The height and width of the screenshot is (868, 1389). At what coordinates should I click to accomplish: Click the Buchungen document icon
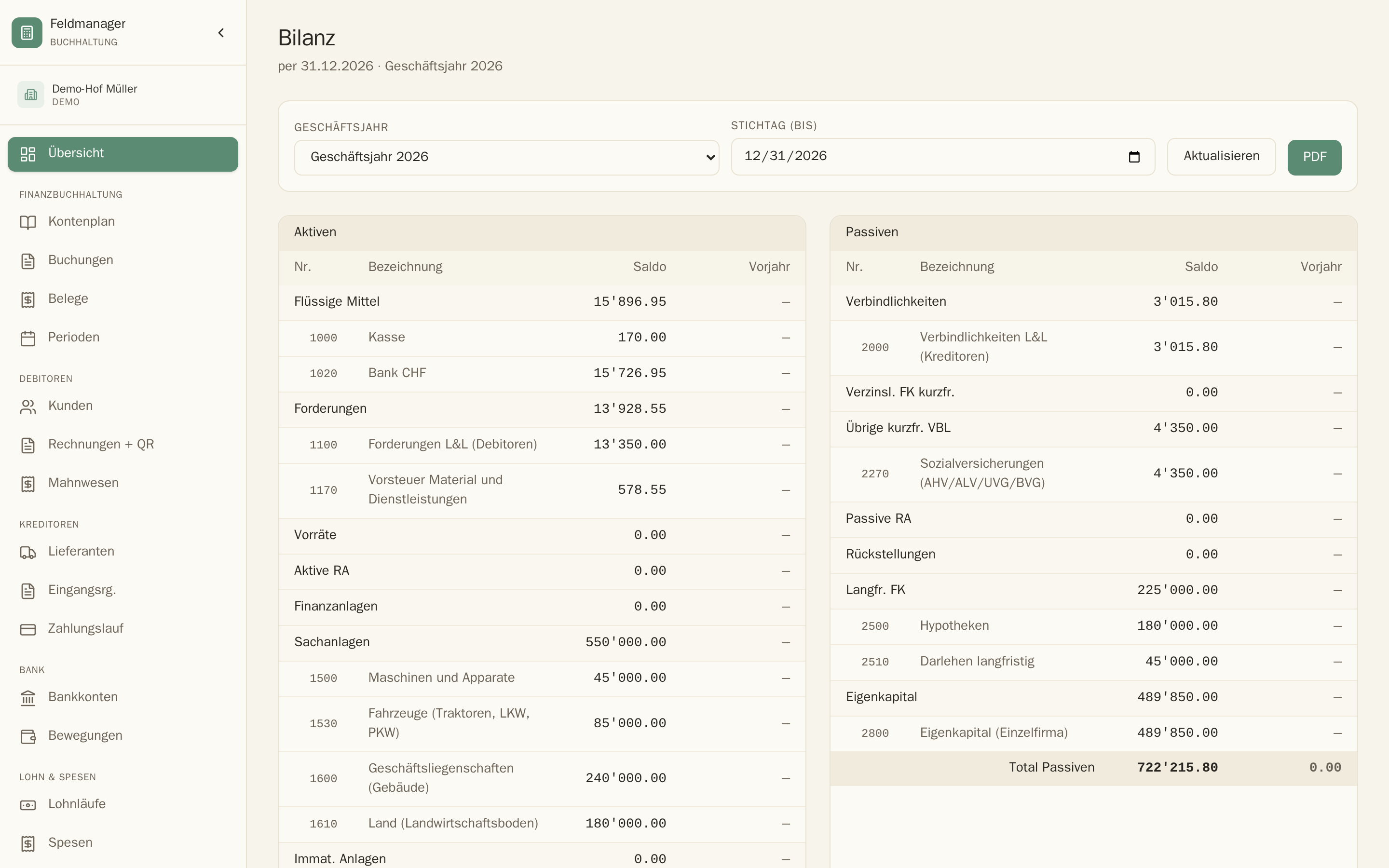click(27, 260)
